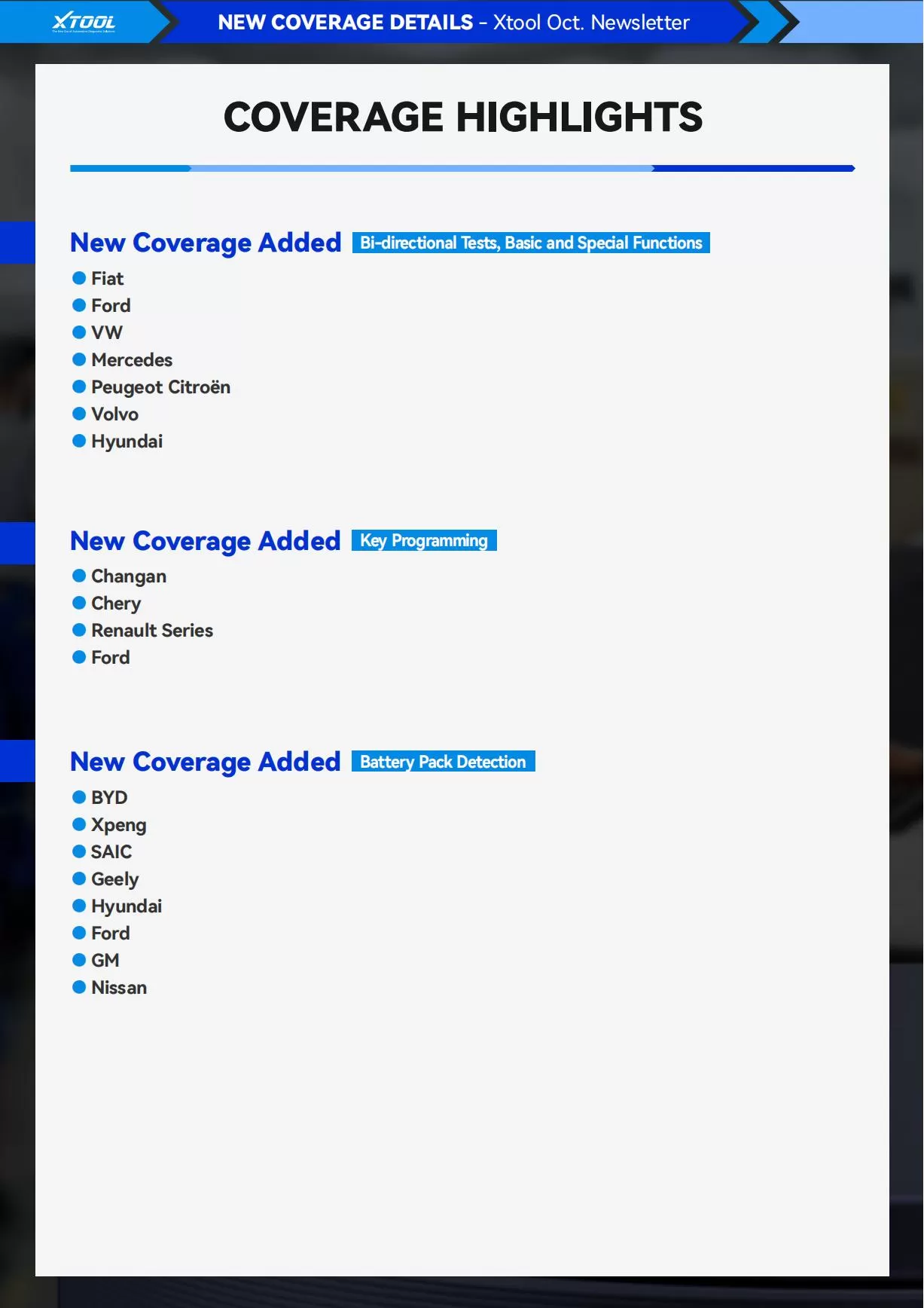The height and width of the screenshot is (1308, 924).
Task: Select Chery in key programming list
Action: tap(116, 604)
